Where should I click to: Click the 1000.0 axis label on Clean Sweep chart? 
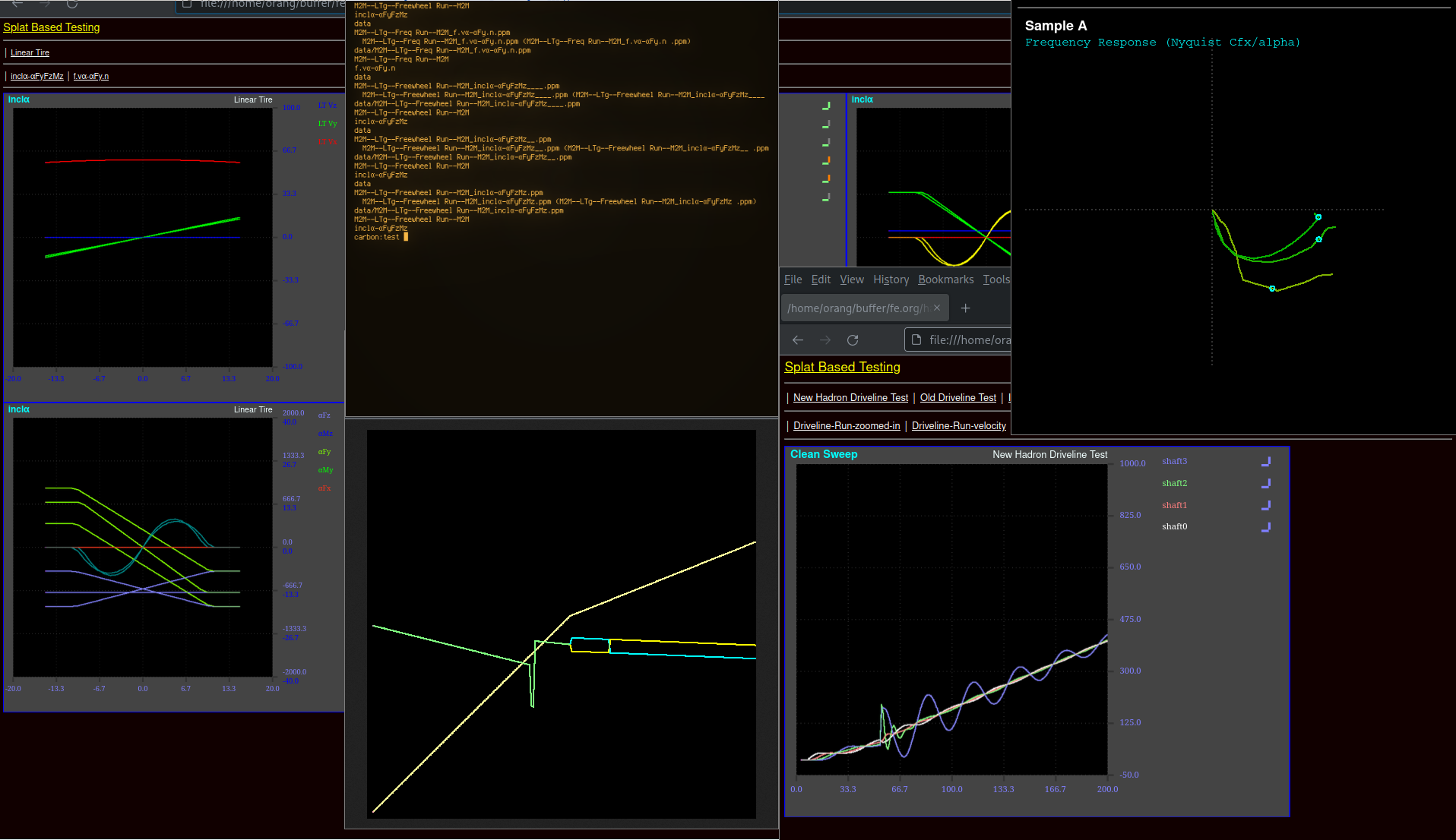pyautogui.click(x=1132, y=464)
